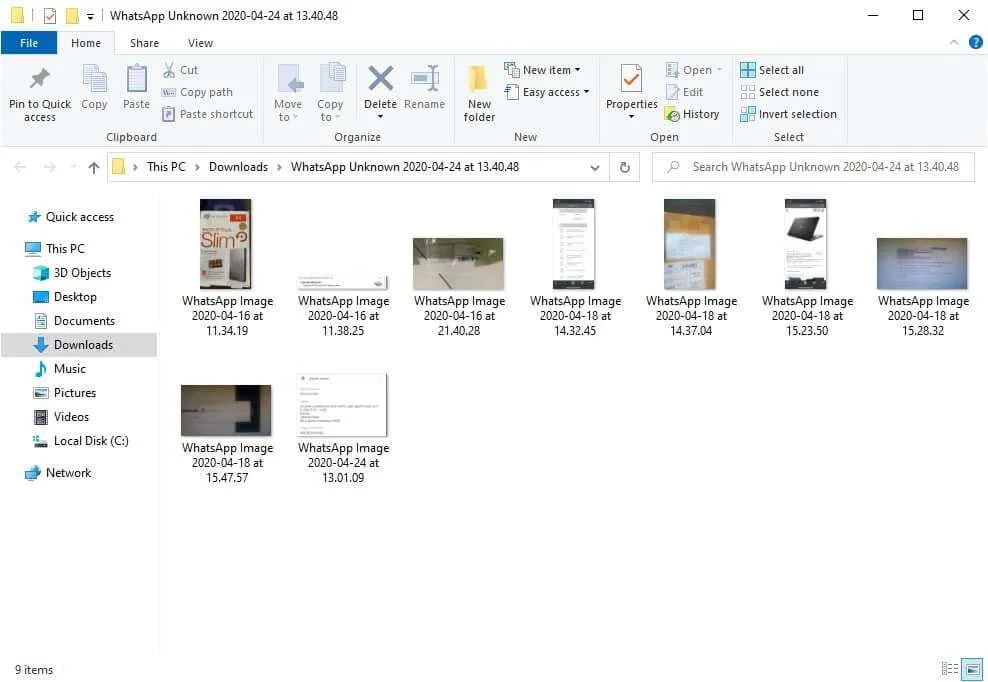The height and width of the screenshot is (682, 988).
Task: Open Windows Help question mark
Action: pos(975,42)
